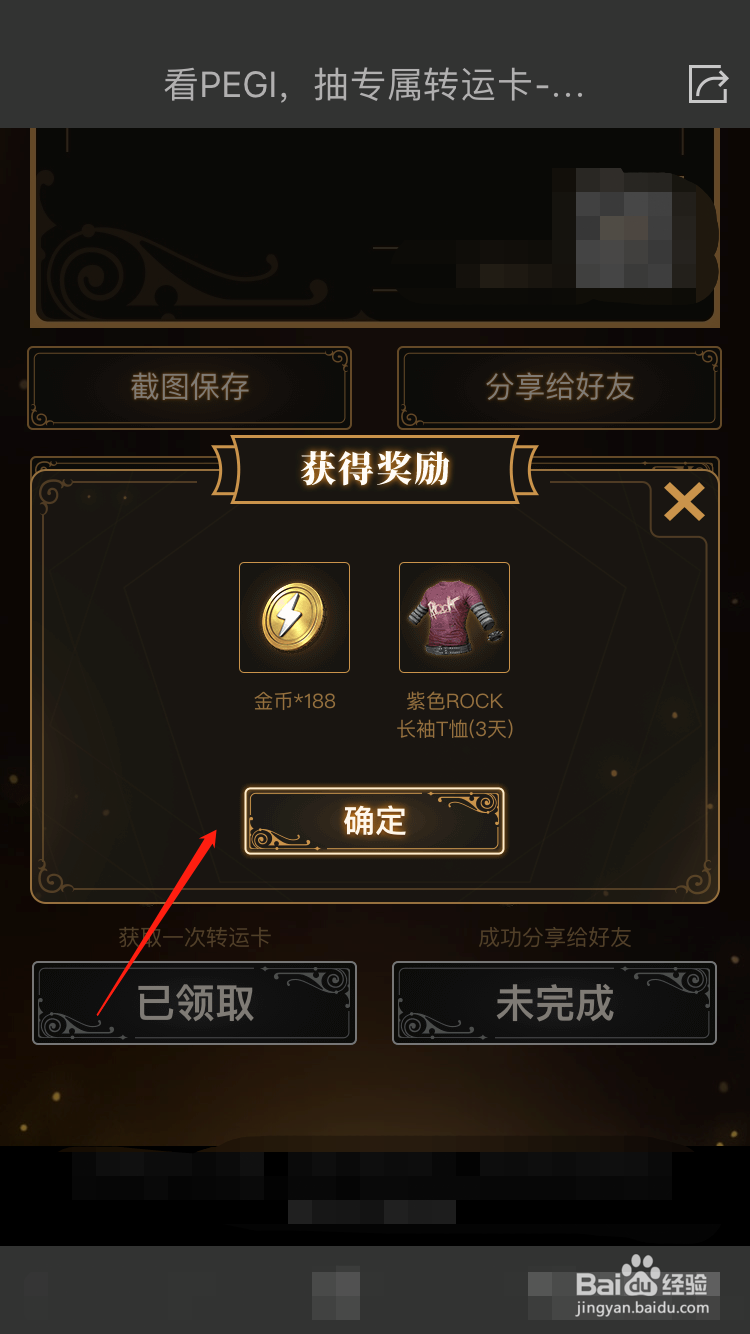Click the 金币*188 label
Screen dimensions: 750x1334
(x=294, y=701)
